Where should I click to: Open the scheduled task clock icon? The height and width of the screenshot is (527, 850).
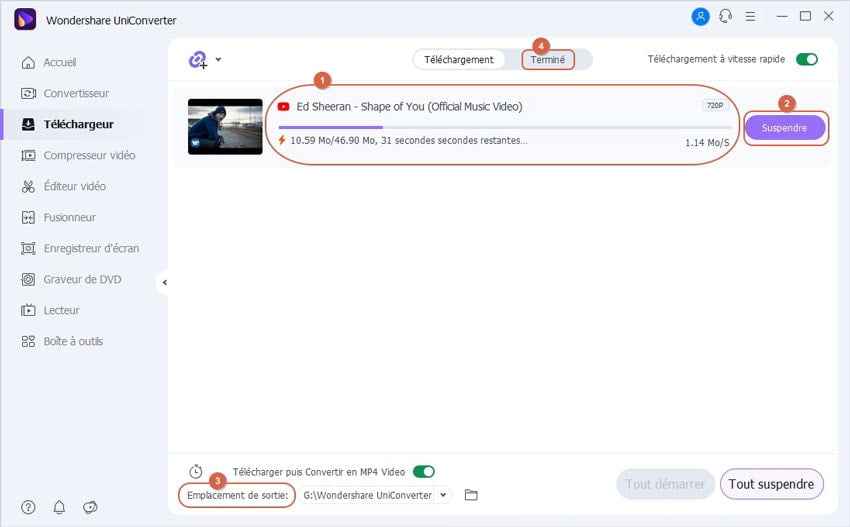[x=196, y=471]
